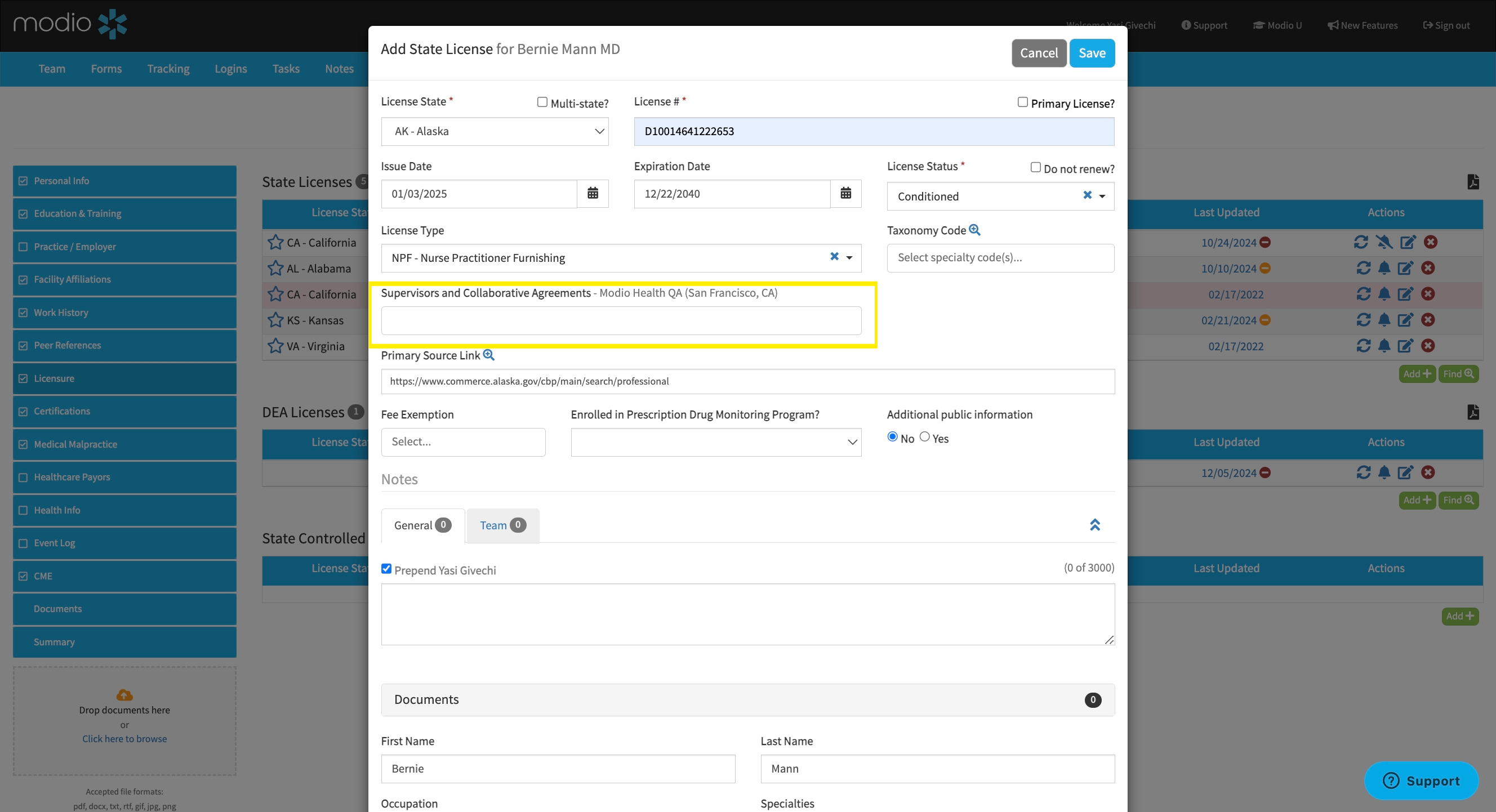Save the state license

click(x=1091, y=53)
